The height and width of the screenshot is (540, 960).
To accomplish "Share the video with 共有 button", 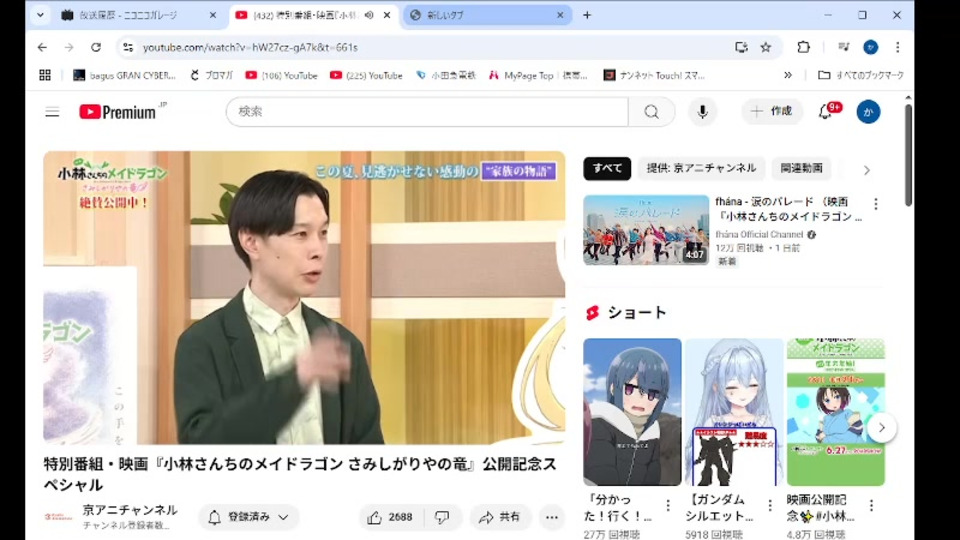I will pos(500,517).
